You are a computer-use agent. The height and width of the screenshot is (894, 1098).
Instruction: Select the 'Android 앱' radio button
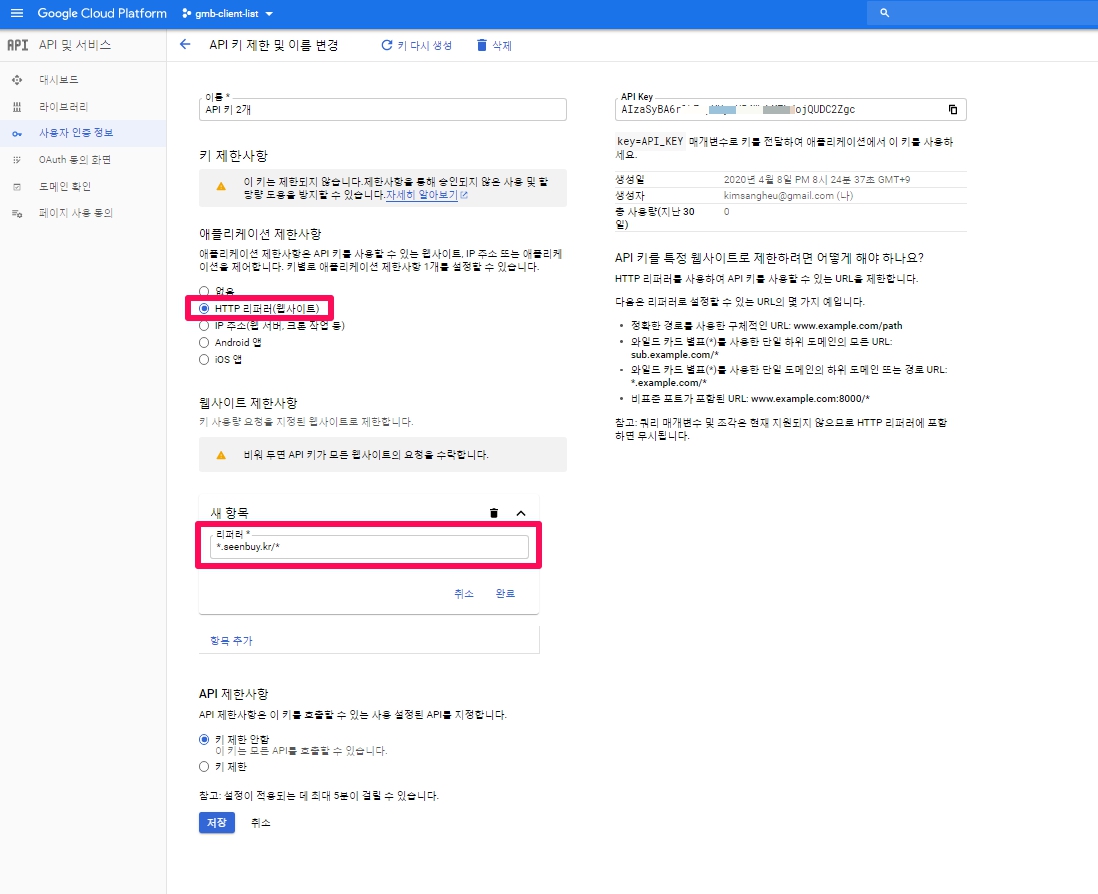(204, 342)
